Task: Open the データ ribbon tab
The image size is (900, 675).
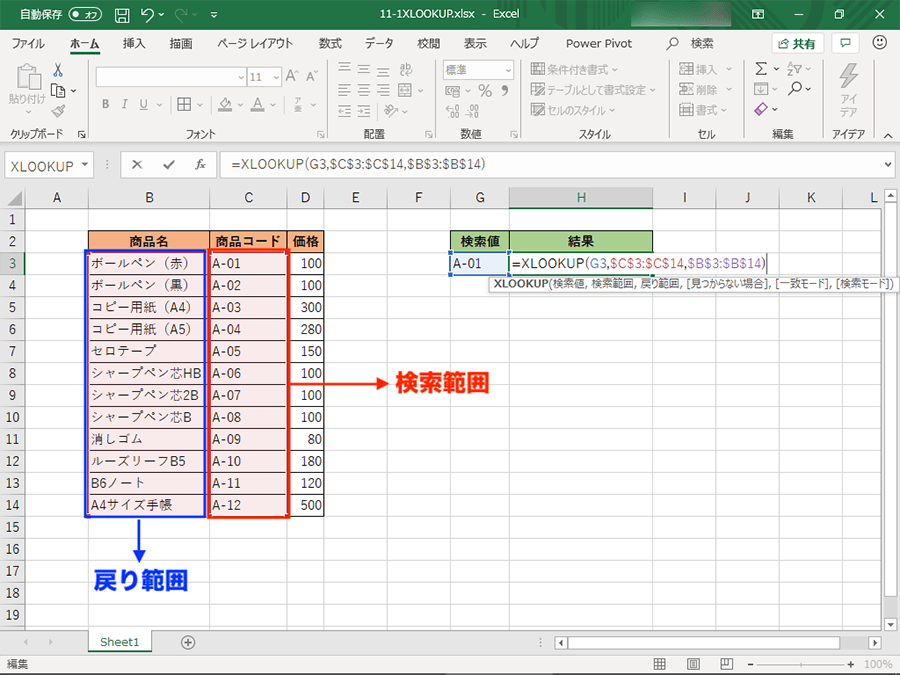Action: [x=379, y=44]
